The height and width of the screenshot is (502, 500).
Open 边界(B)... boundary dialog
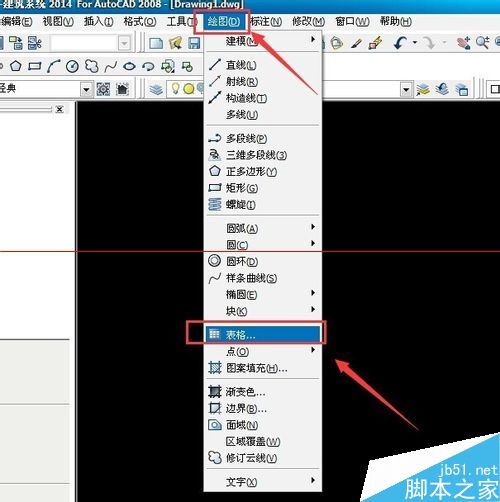click(x=263, y=408)
